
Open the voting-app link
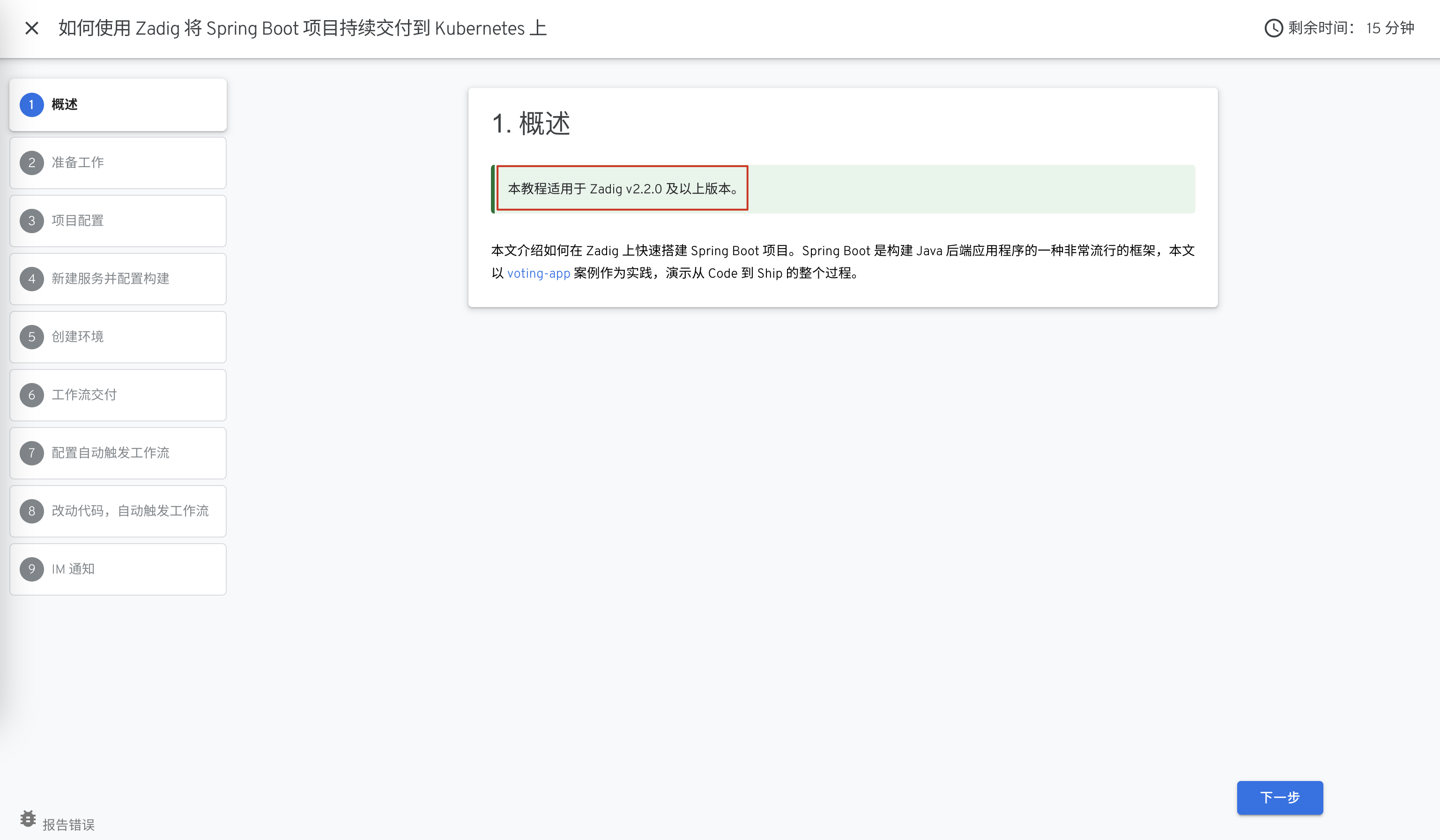coord(538,273)
